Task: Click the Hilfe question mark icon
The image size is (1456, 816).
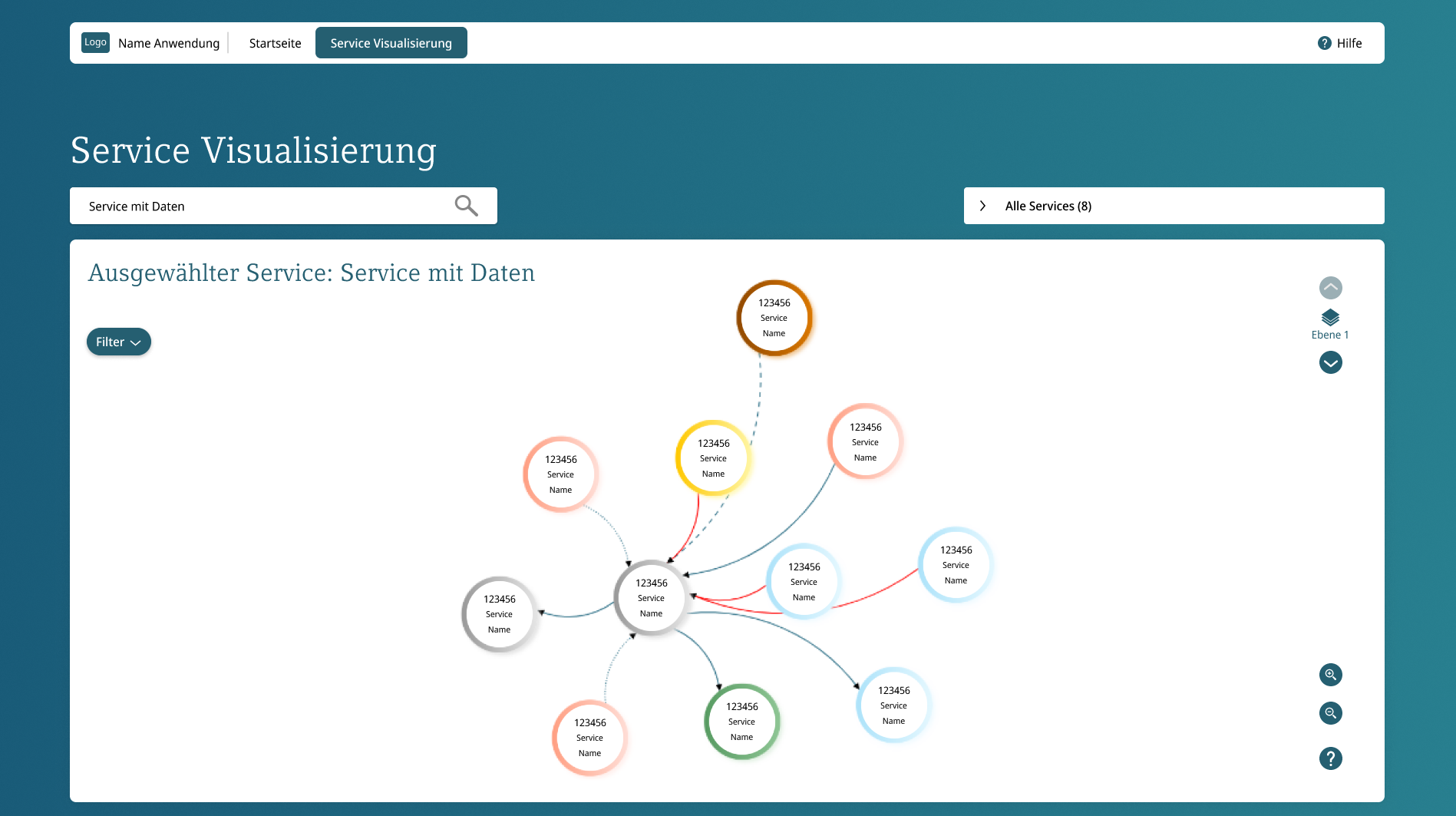Action: [1324, 43]
